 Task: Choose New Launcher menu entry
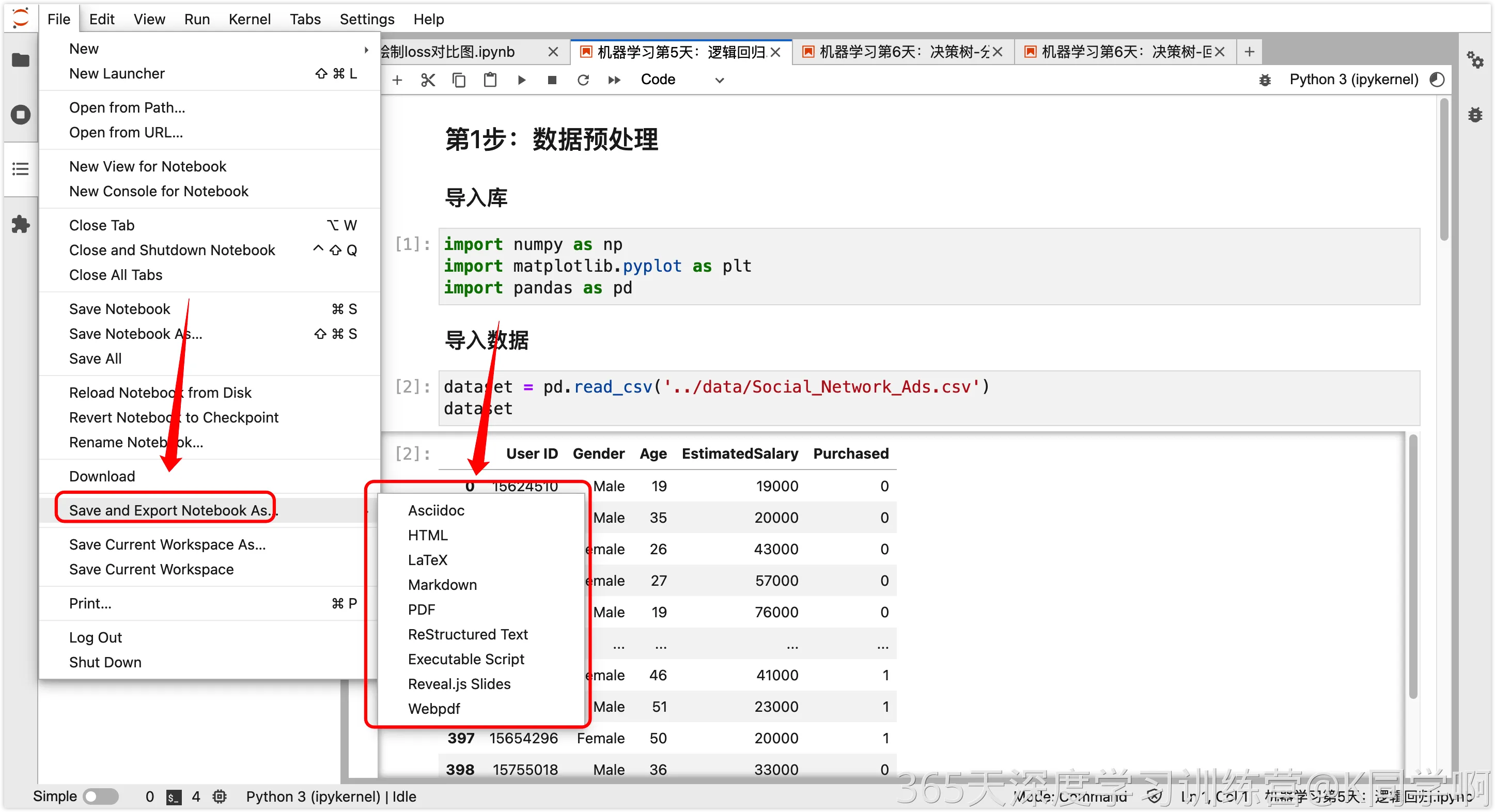click(210, 74)
